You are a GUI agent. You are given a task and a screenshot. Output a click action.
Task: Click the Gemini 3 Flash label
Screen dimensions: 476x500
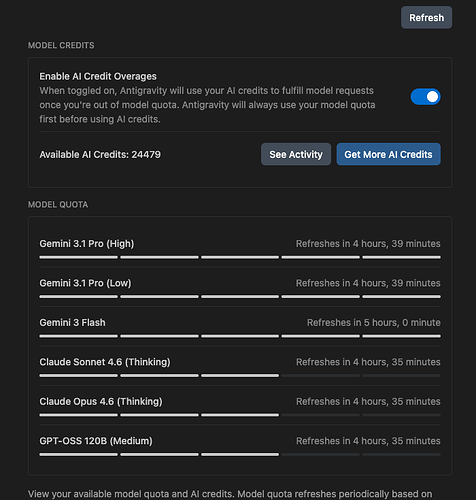(72, 323)
